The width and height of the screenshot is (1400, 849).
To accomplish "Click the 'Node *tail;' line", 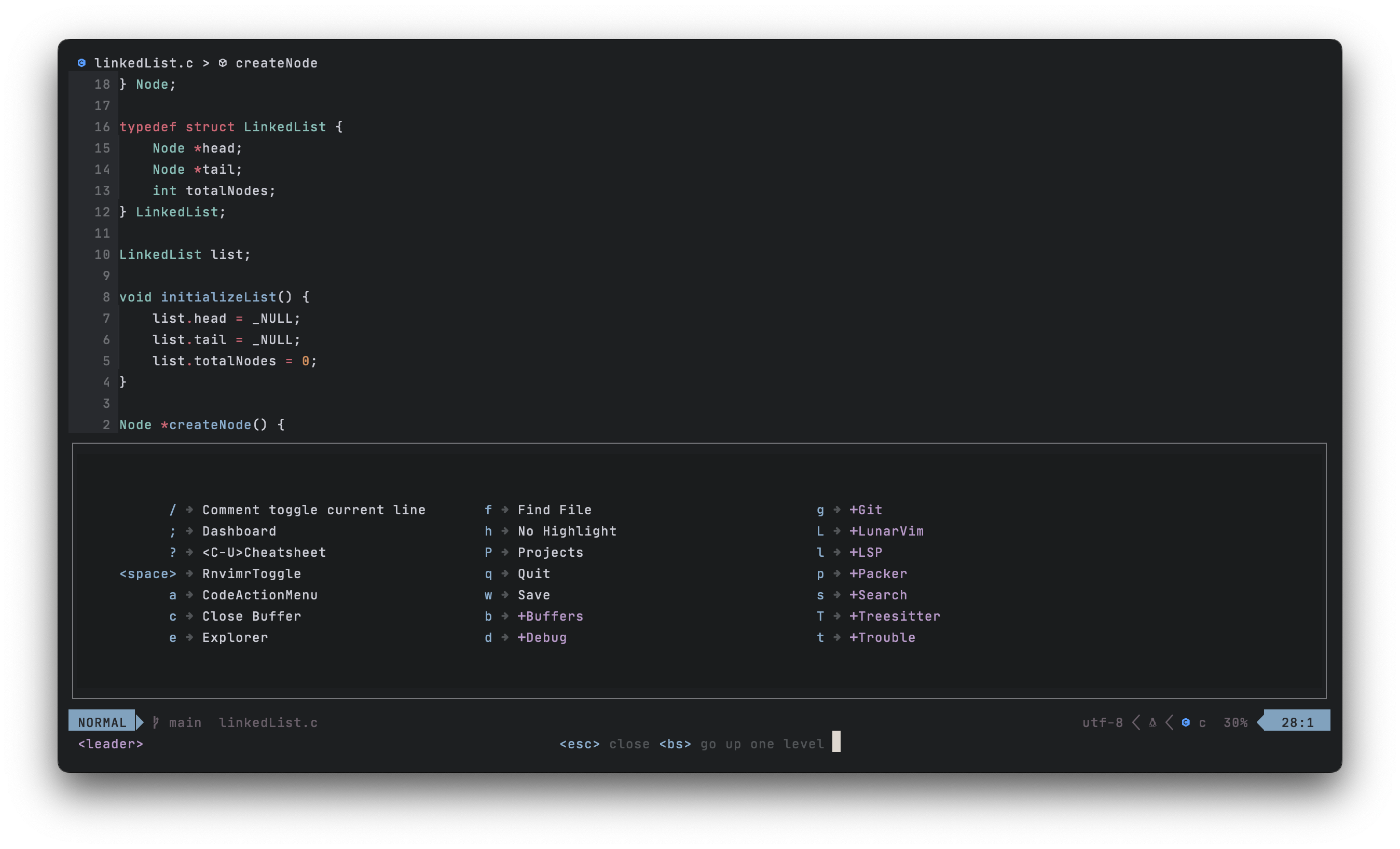I will click(x=198, y=169).
